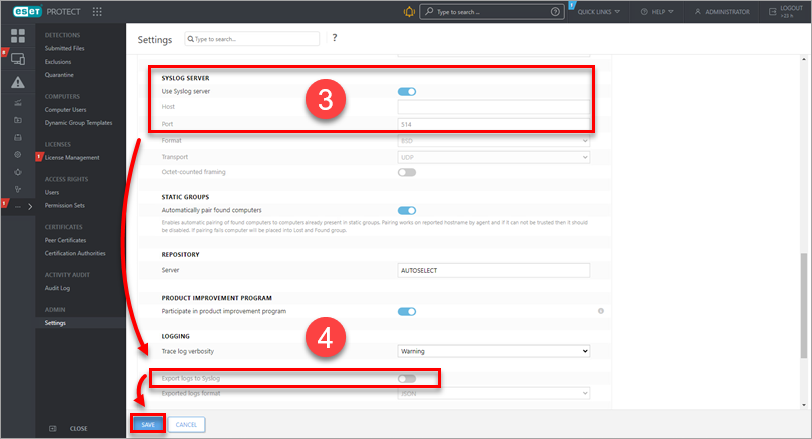Open the Detections warning triangle icon
This screenshot has width=812, height=439.
[18, 82]
